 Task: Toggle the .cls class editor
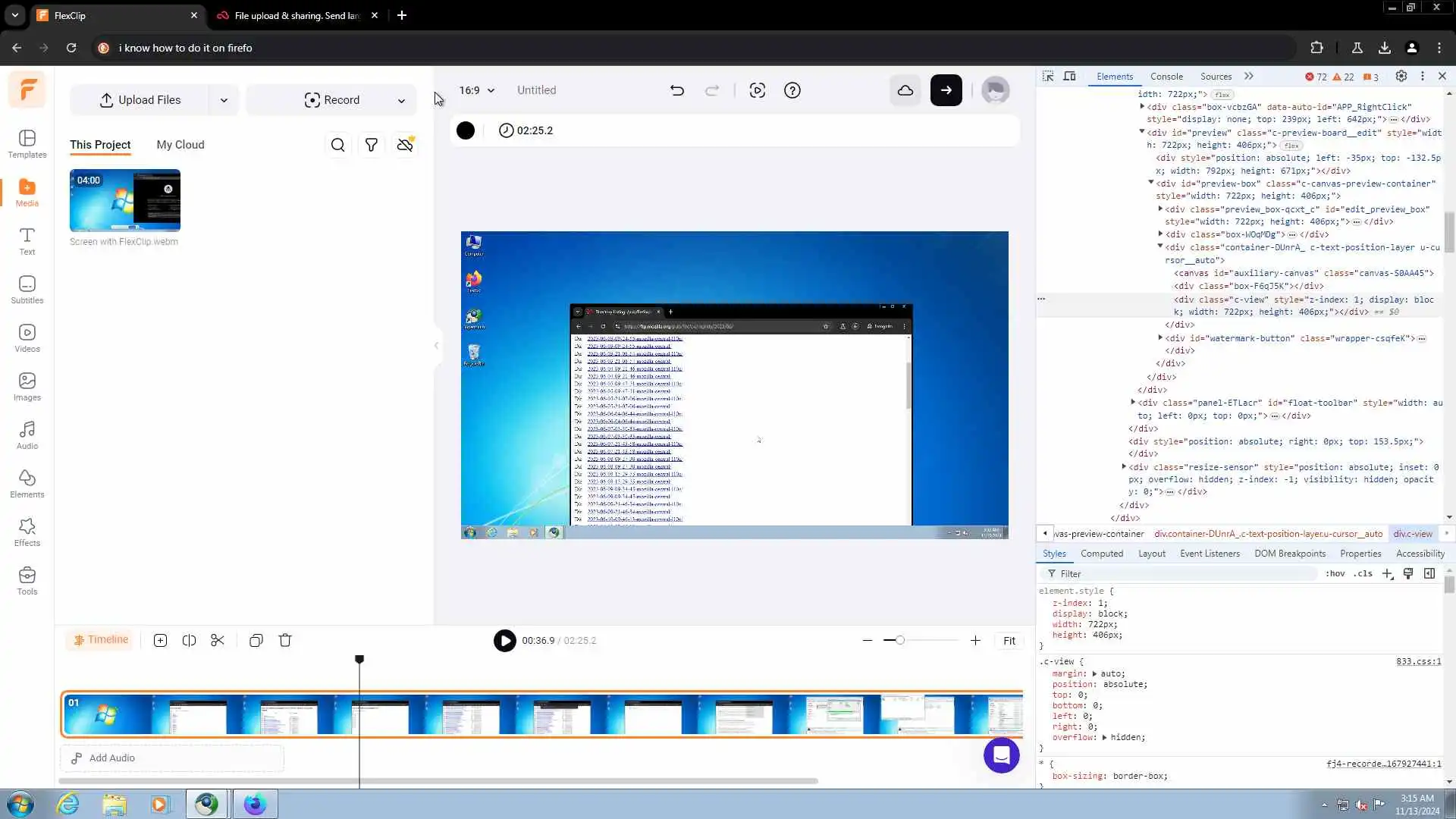pyautogui.click(x=1363, y=573)
